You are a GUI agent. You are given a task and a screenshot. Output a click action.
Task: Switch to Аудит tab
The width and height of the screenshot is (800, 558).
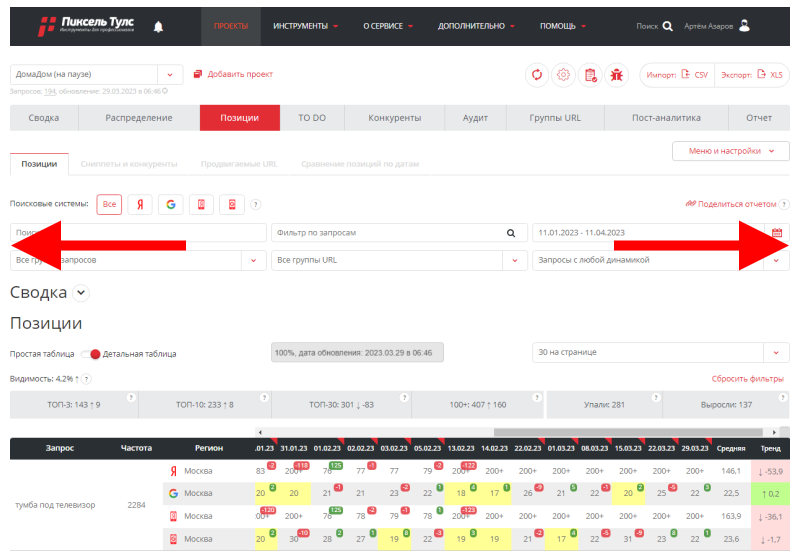pos(475,118)
